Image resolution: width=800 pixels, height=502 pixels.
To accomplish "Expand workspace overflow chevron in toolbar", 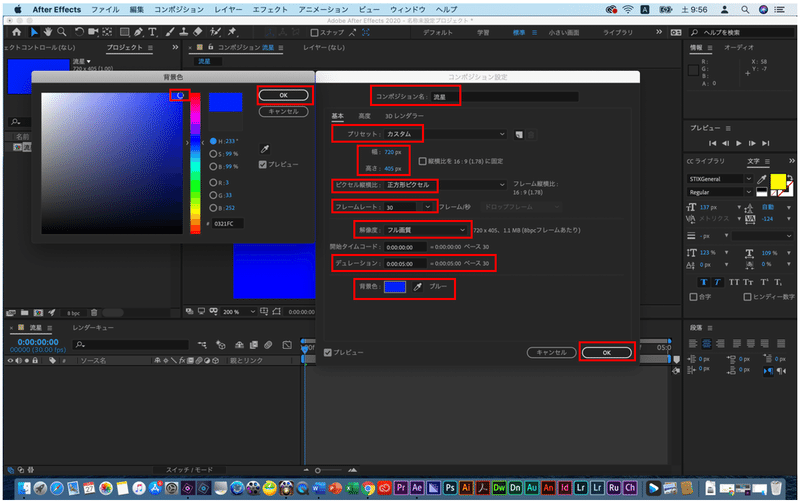I will point(659,32).
